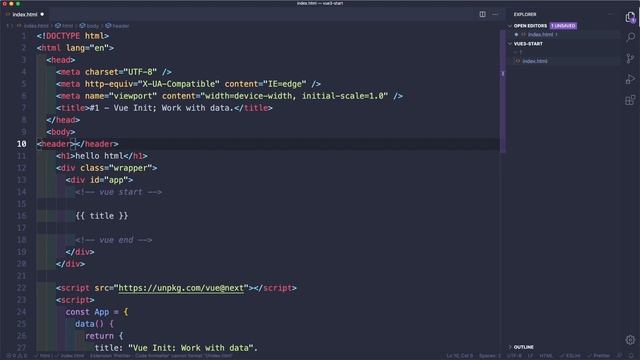This screenshot has height=360, width=640.
Task: Click the vue end comment
Action: tap(114, 240)
